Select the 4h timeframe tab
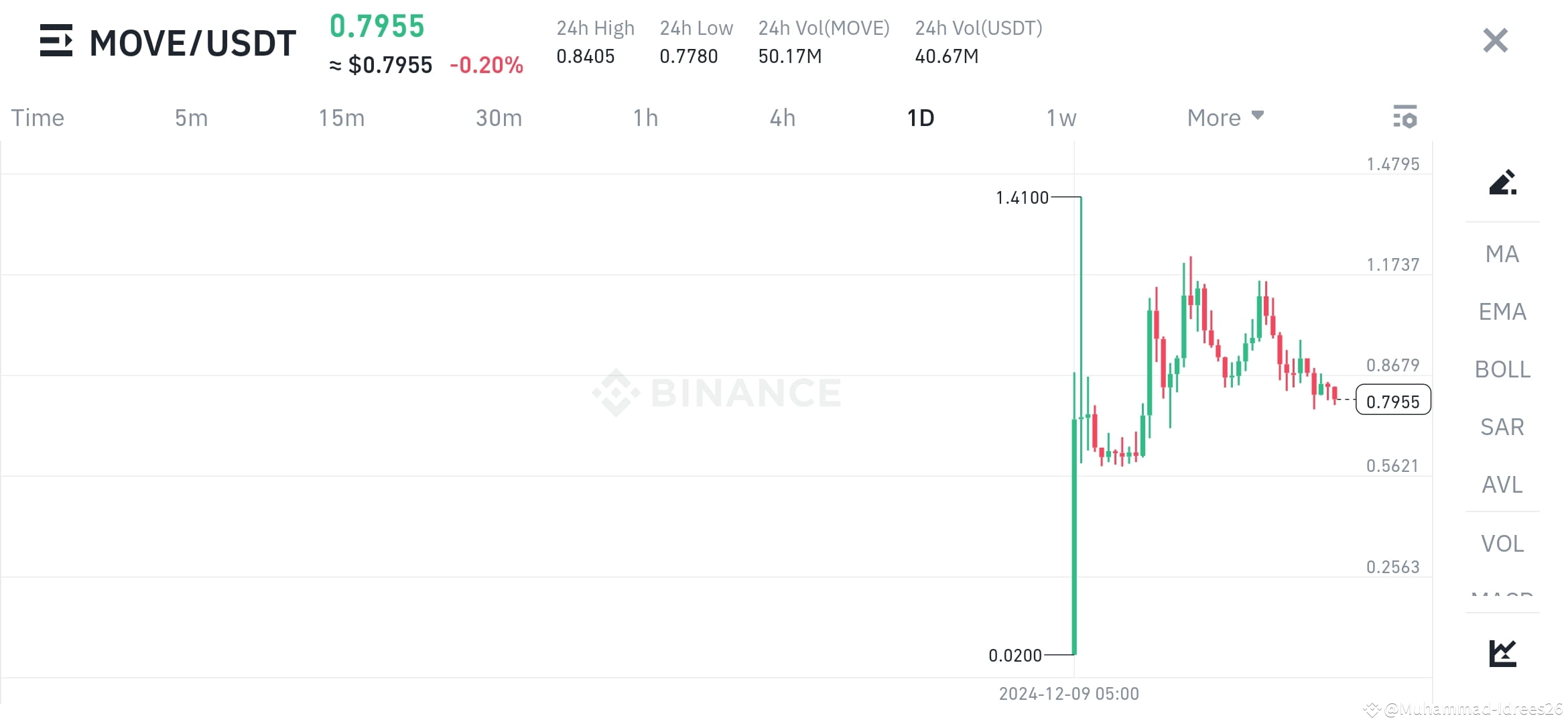The width and height of the screenshot is (1568, 724). click(x=782, y=117)
